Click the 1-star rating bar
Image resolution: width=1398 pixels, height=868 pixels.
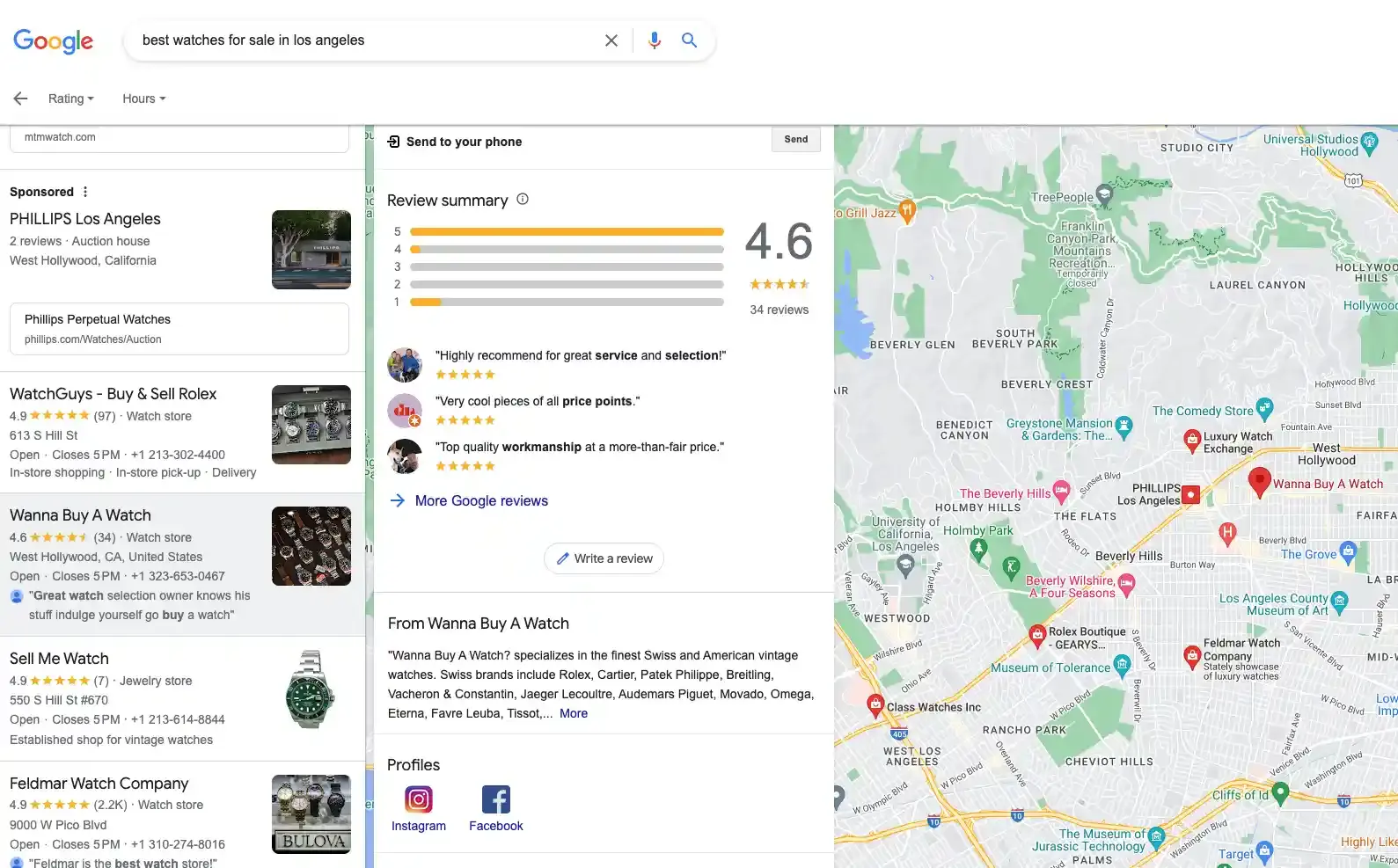pos(567,302)
